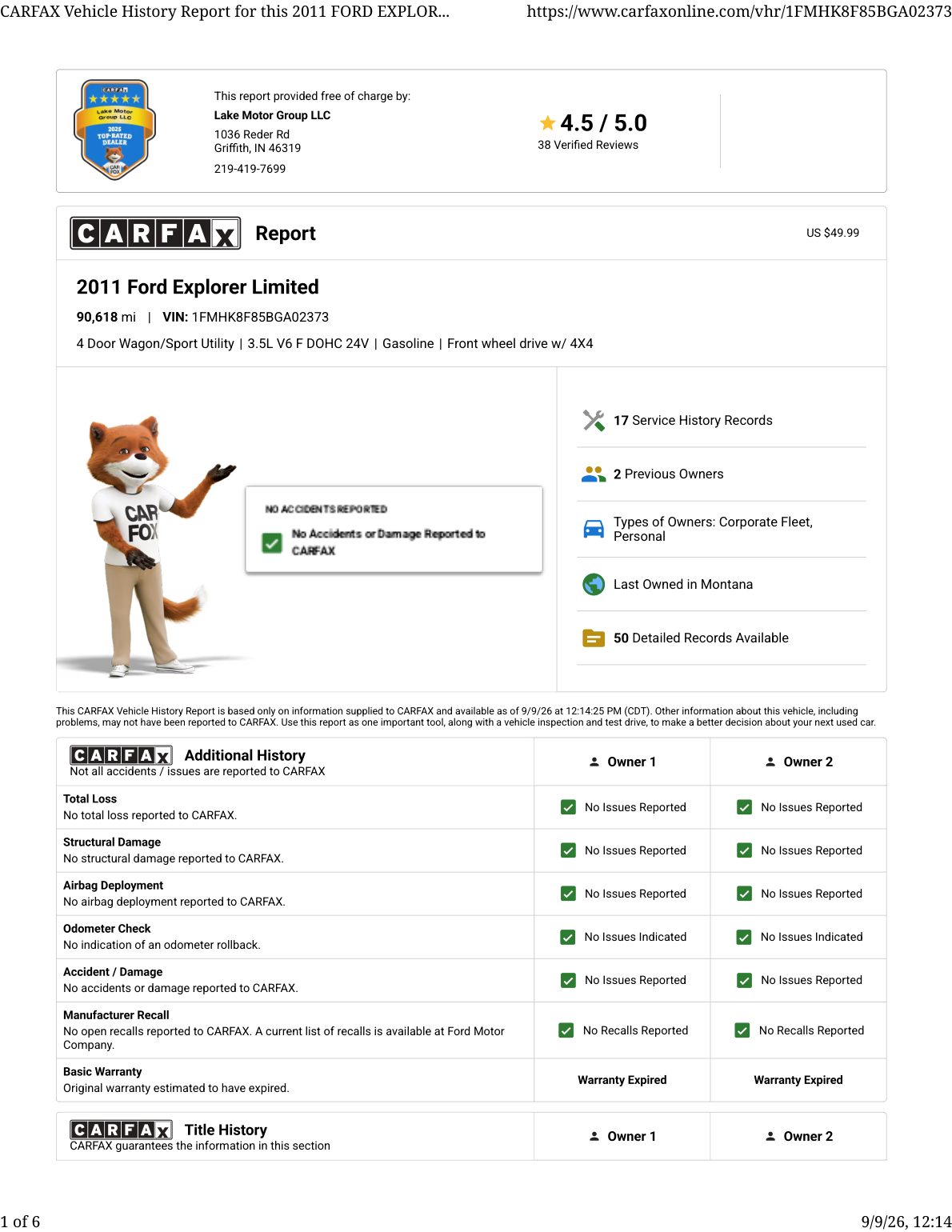Image resolution: width=952 pixels, height=1232 pixels.
Task: Click the dealer phone number 219-419-7699
Action: (250, 169)
